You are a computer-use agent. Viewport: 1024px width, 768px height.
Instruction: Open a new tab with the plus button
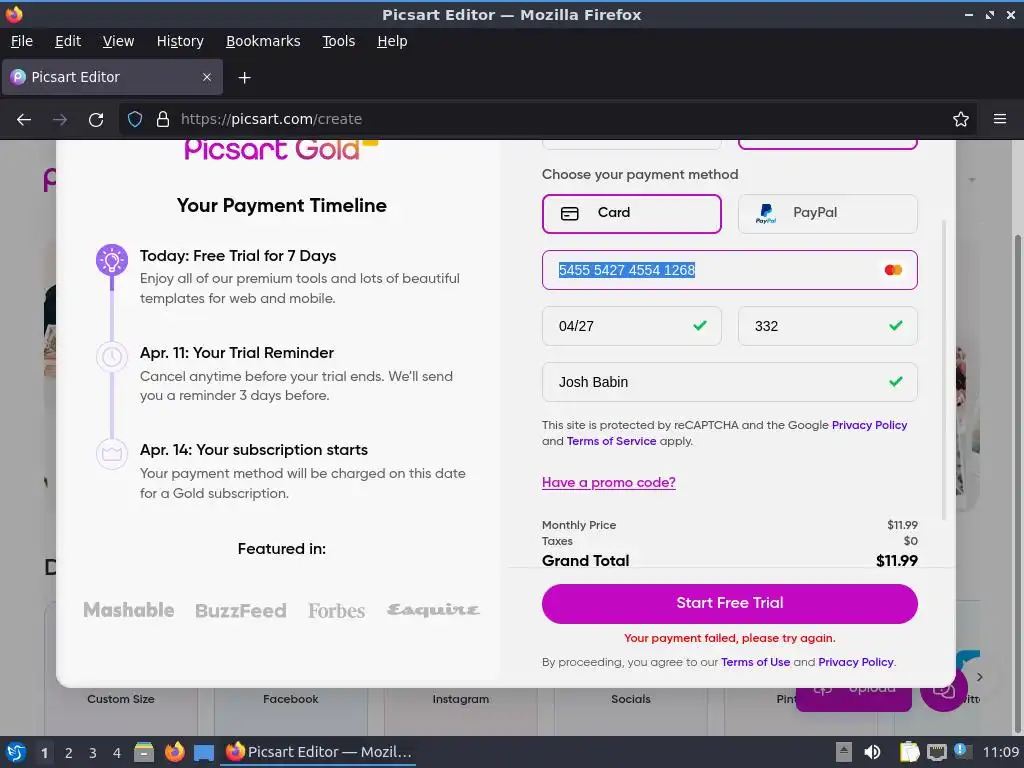pyautogui.click(x=244, y=78)
